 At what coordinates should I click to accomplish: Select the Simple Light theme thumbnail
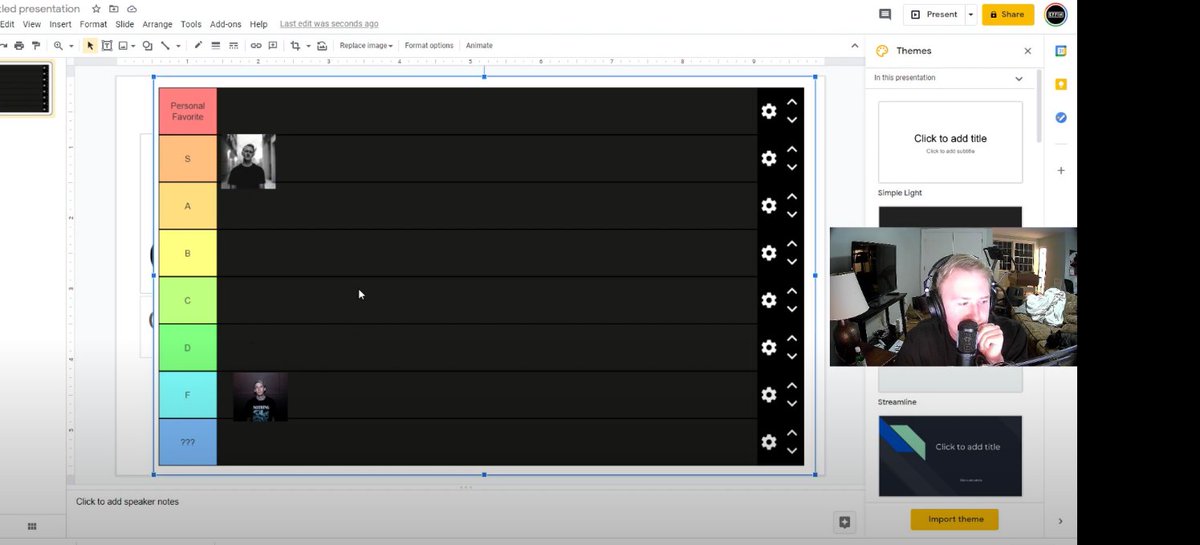pyautogui.click(x=950, y=142)
